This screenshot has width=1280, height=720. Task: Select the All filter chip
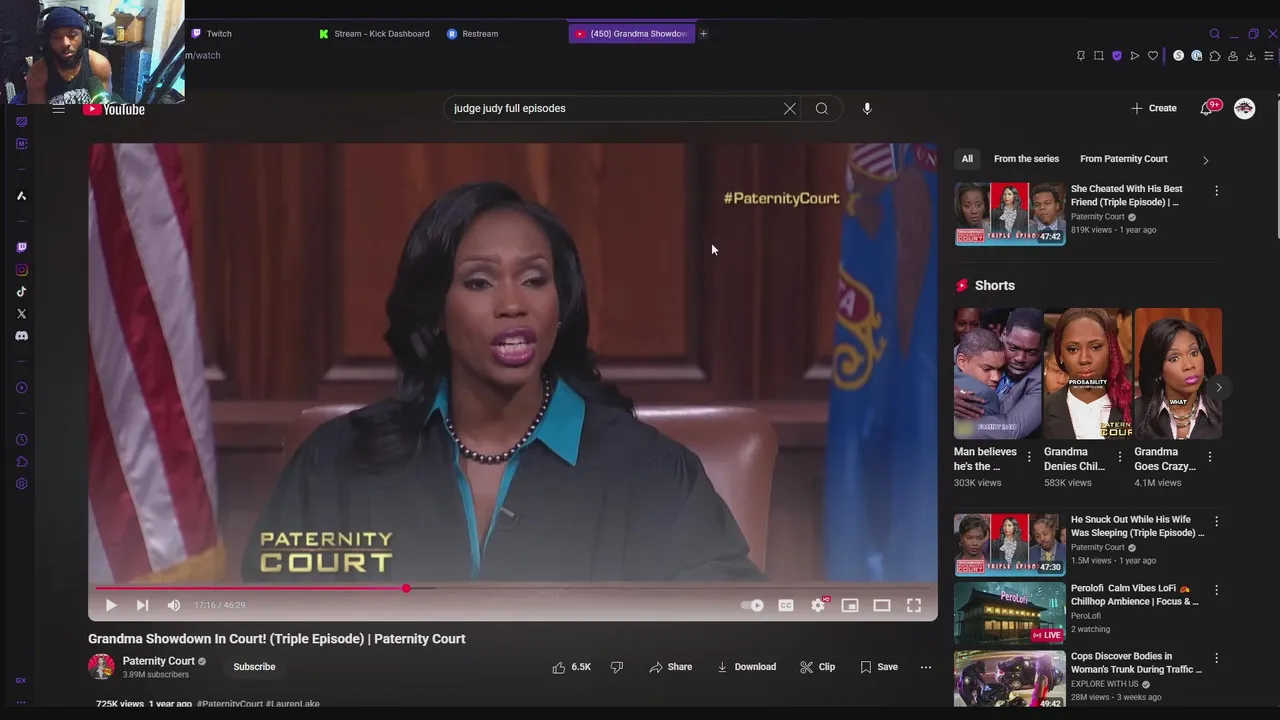click(x=967, y=159)
